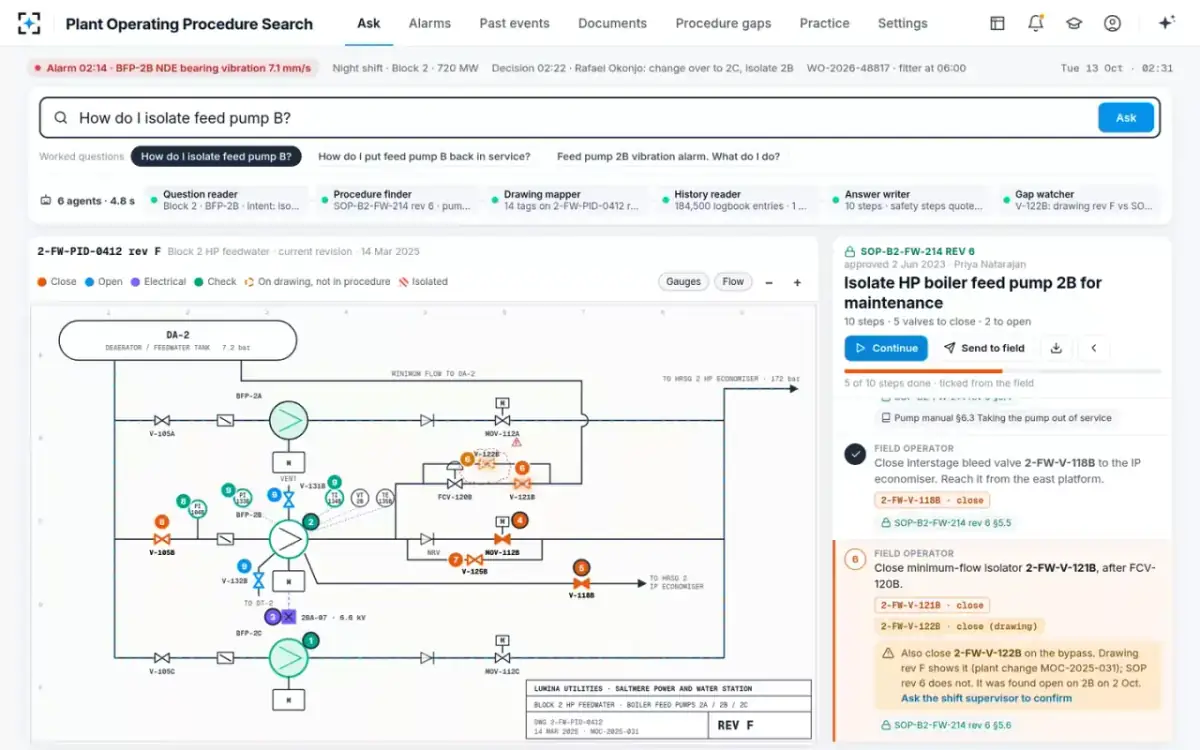1200x750 pixels.
Task: Select valve V-105B on the drawing
Action: (x=162, y=539)
